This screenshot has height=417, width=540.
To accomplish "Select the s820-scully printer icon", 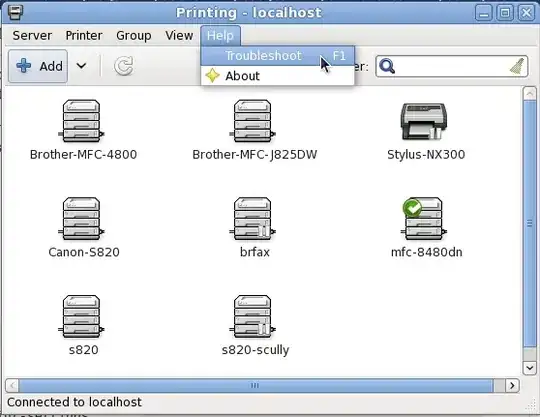I will click(252, 316).
